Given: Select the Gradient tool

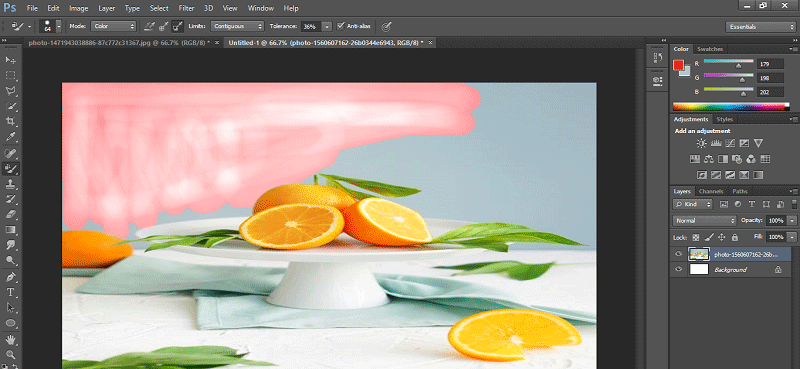Looking at the screenshot, I should 10,230.
